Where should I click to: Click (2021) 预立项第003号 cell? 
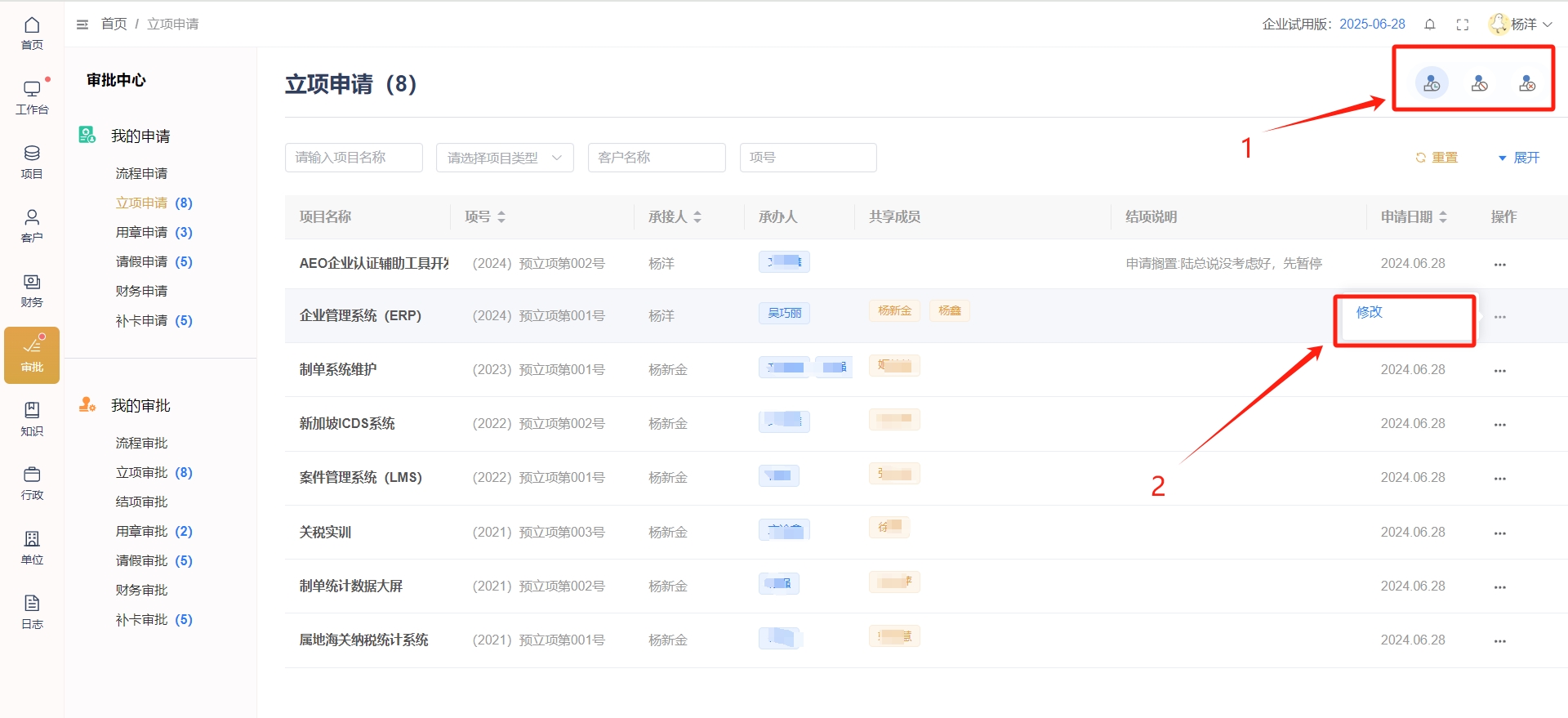tap(539, 532)
